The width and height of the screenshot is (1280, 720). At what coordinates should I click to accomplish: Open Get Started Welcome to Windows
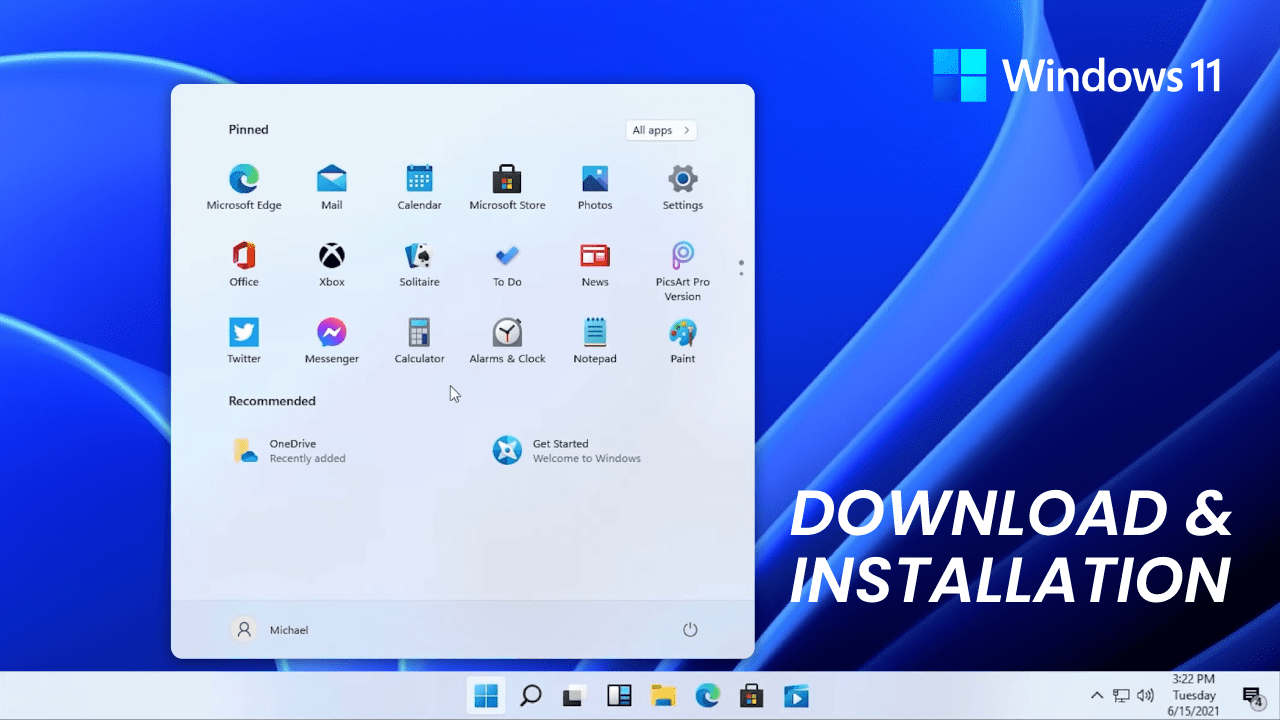567,451
